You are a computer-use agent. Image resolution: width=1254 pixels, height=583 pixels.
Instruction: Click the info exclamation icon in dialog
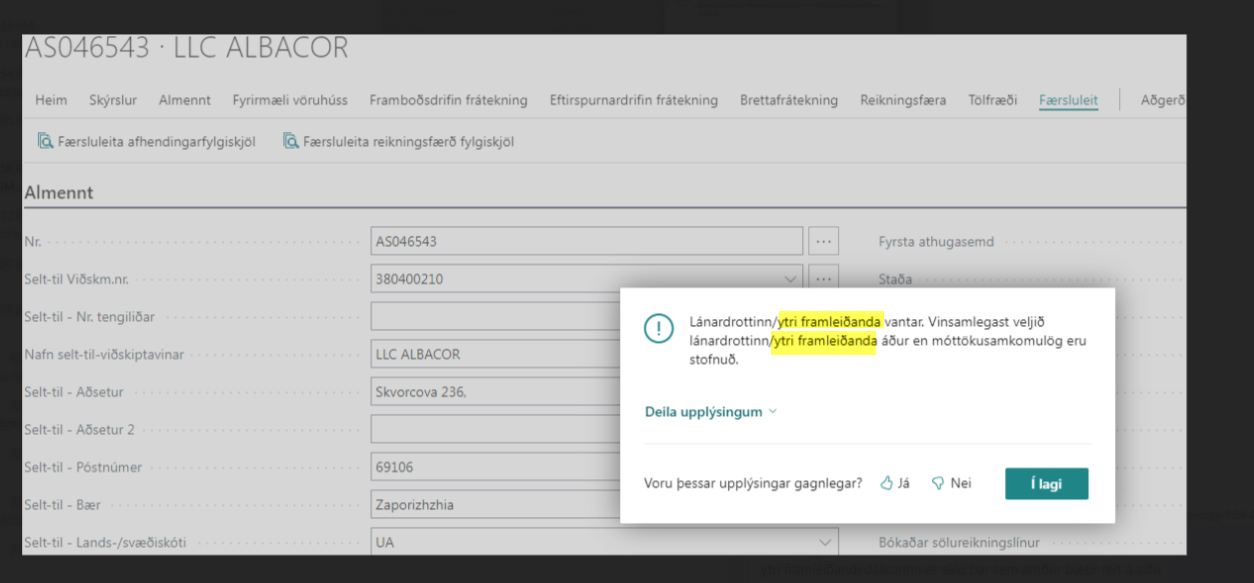click(659, 328)
